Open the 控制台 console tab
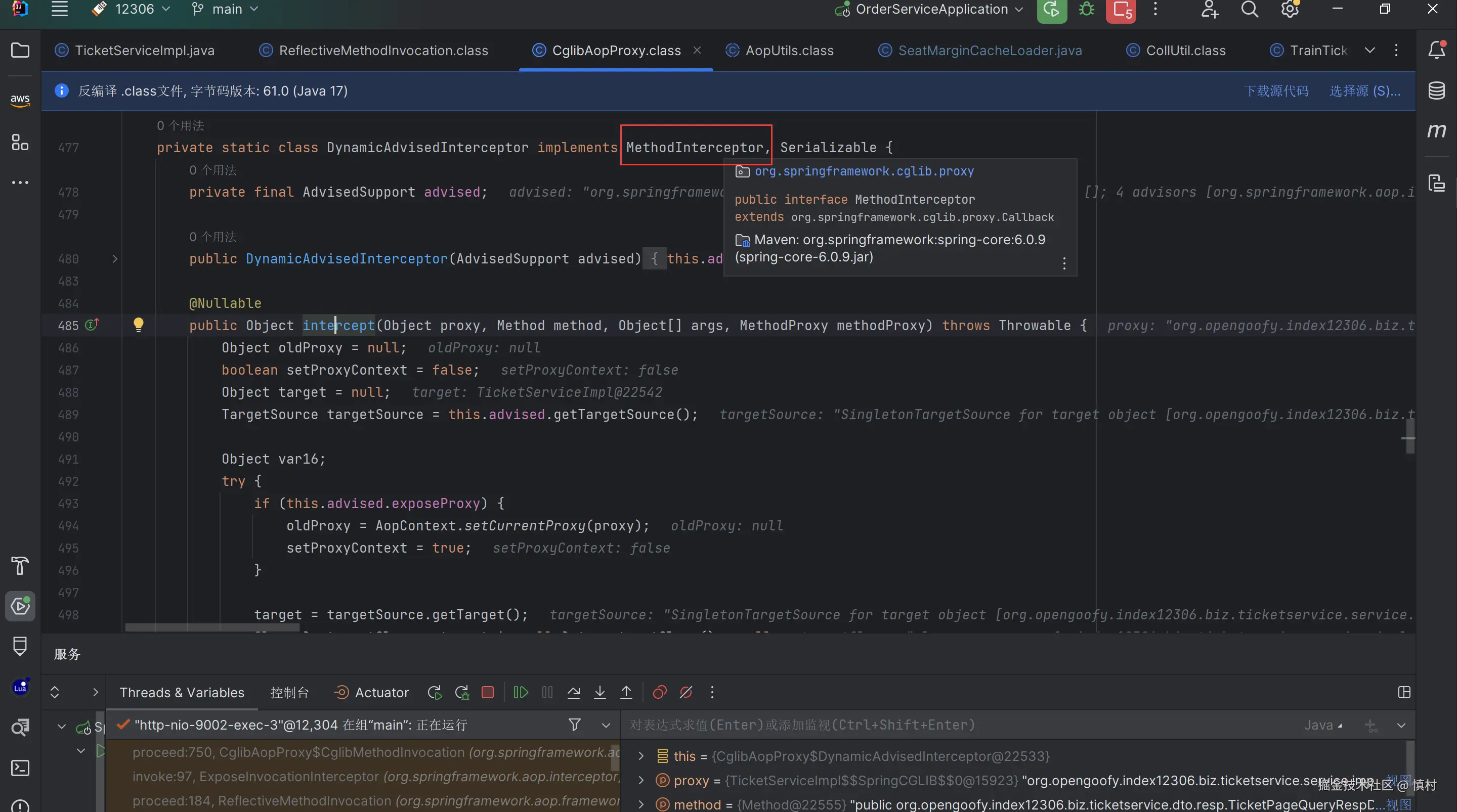This screenshot has width=1457, height=812. point(289,692)
